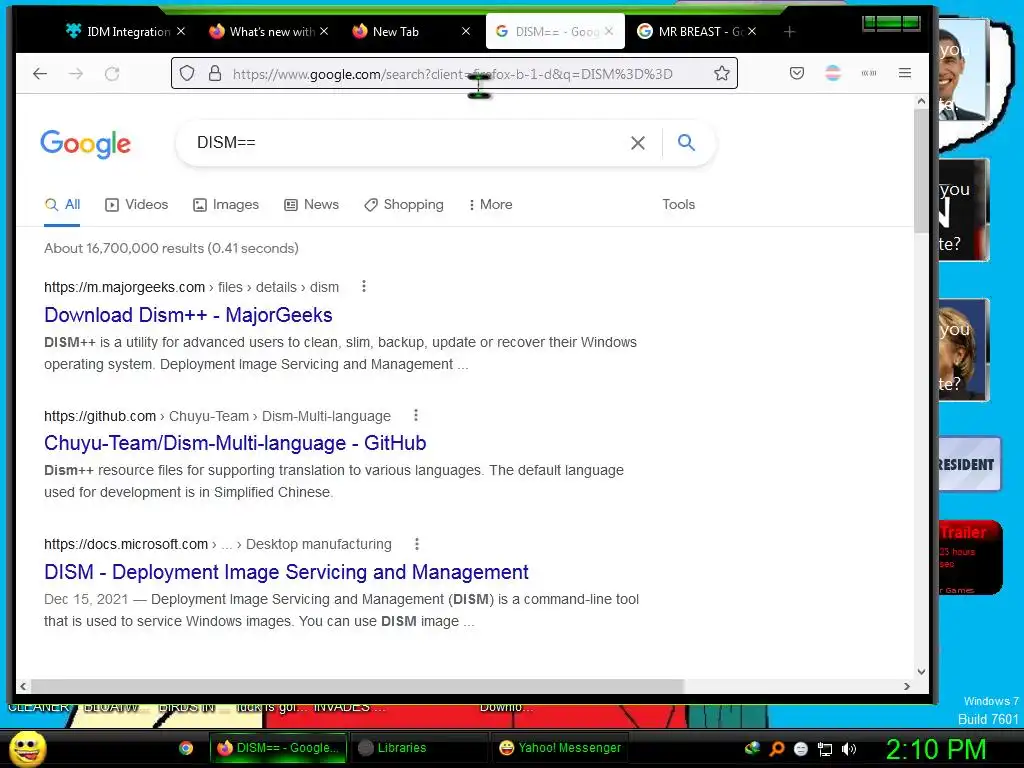Focus the Google search input field

(x=405, y=142)
